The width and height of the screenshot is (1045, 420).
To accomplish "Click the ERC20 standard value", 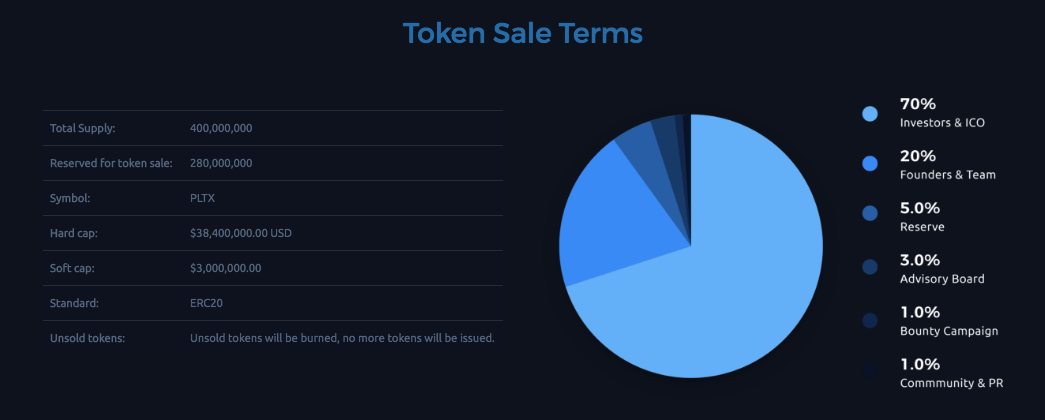I will [x=207, y=303].
